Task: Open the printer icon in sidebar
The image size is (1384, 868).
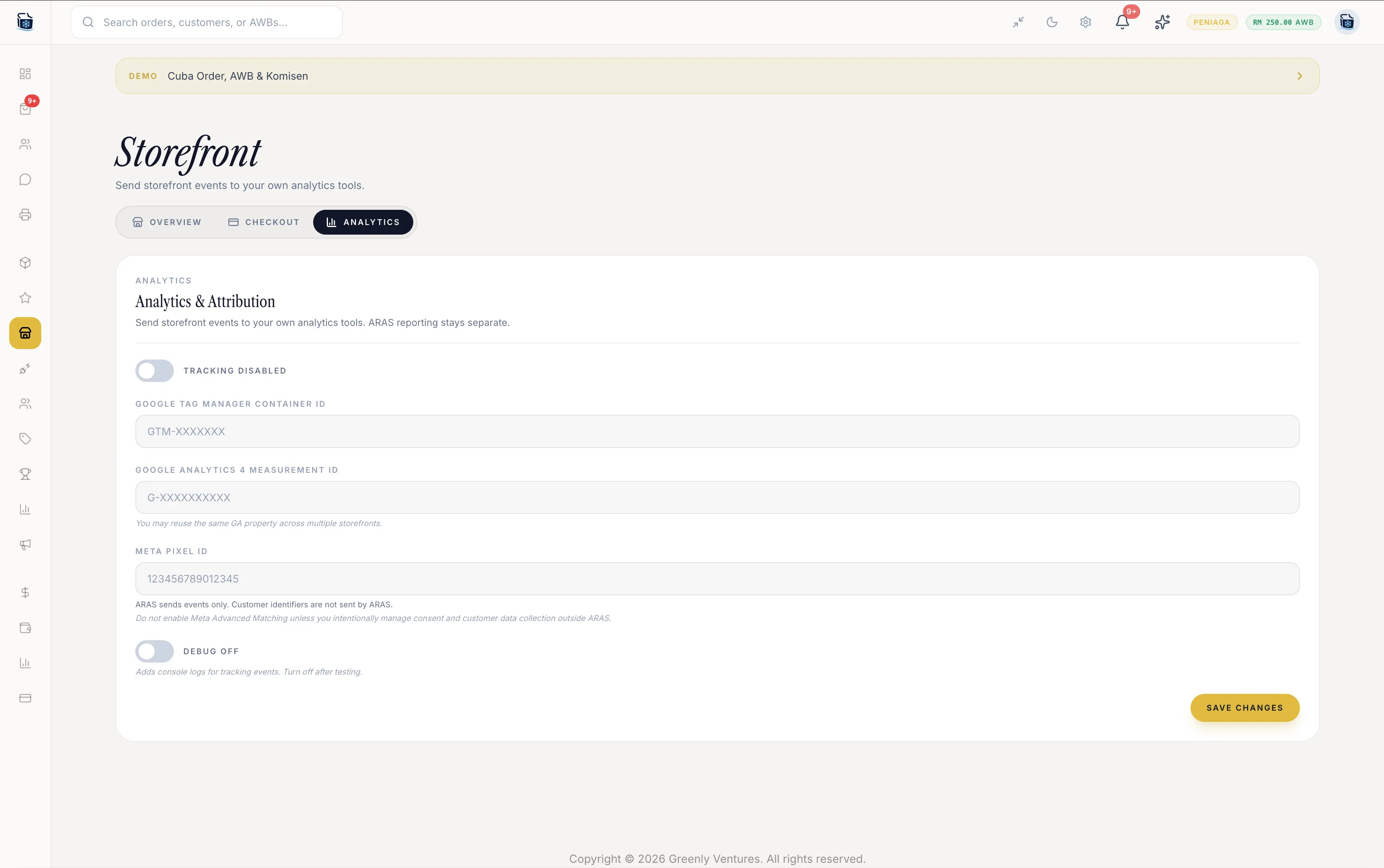Action: [x=25, y=215]
